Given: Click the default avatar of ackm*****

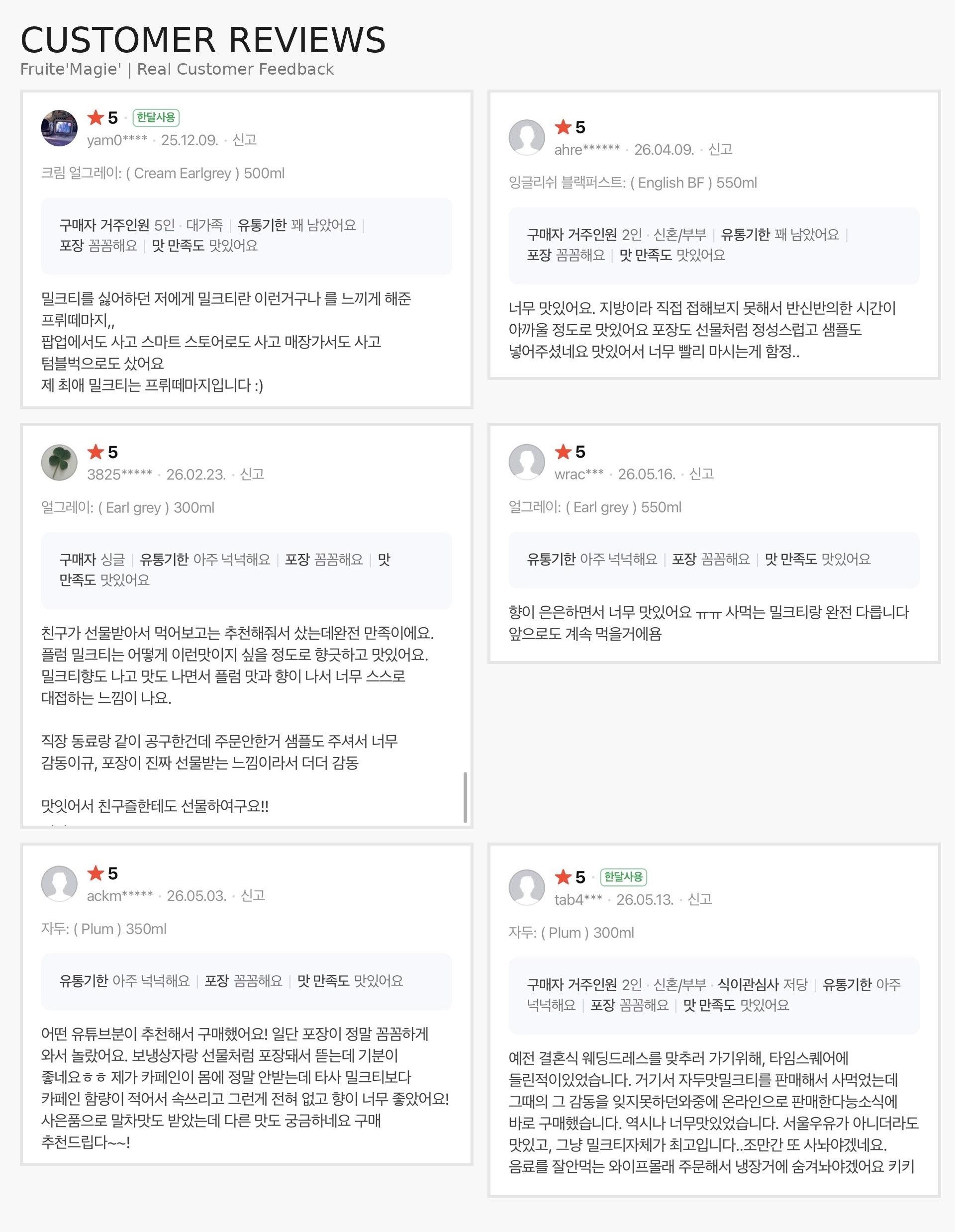Looking at the screenshot, I should (59, 884).
